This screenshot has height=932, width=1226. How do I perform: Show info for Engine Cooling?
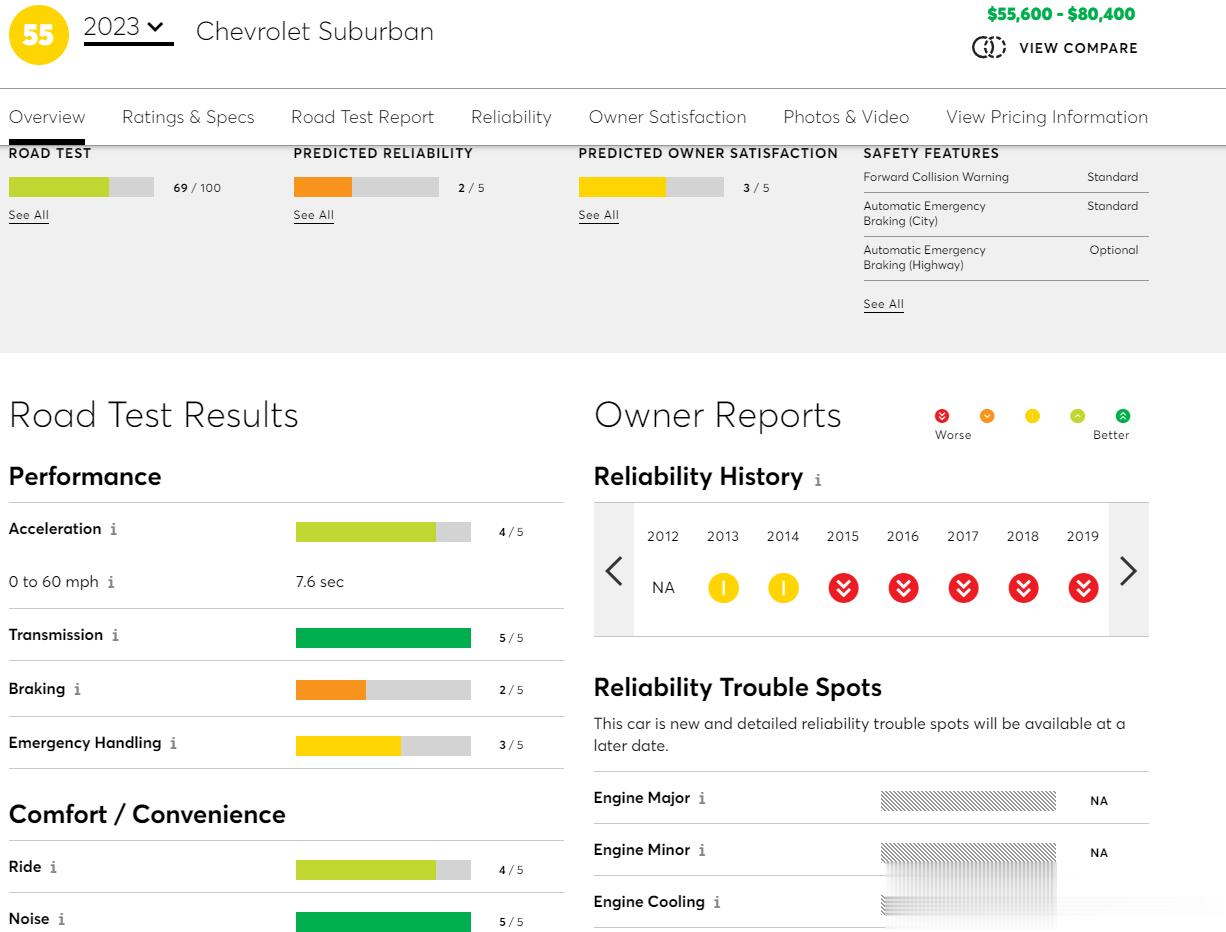[x=717, y=903]
